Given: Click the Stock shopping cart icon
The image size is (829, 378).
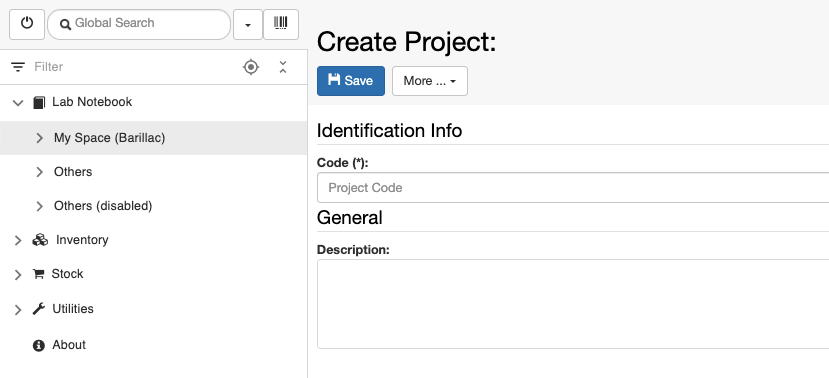Looking at the screenshot, I should tap(38, 274).
